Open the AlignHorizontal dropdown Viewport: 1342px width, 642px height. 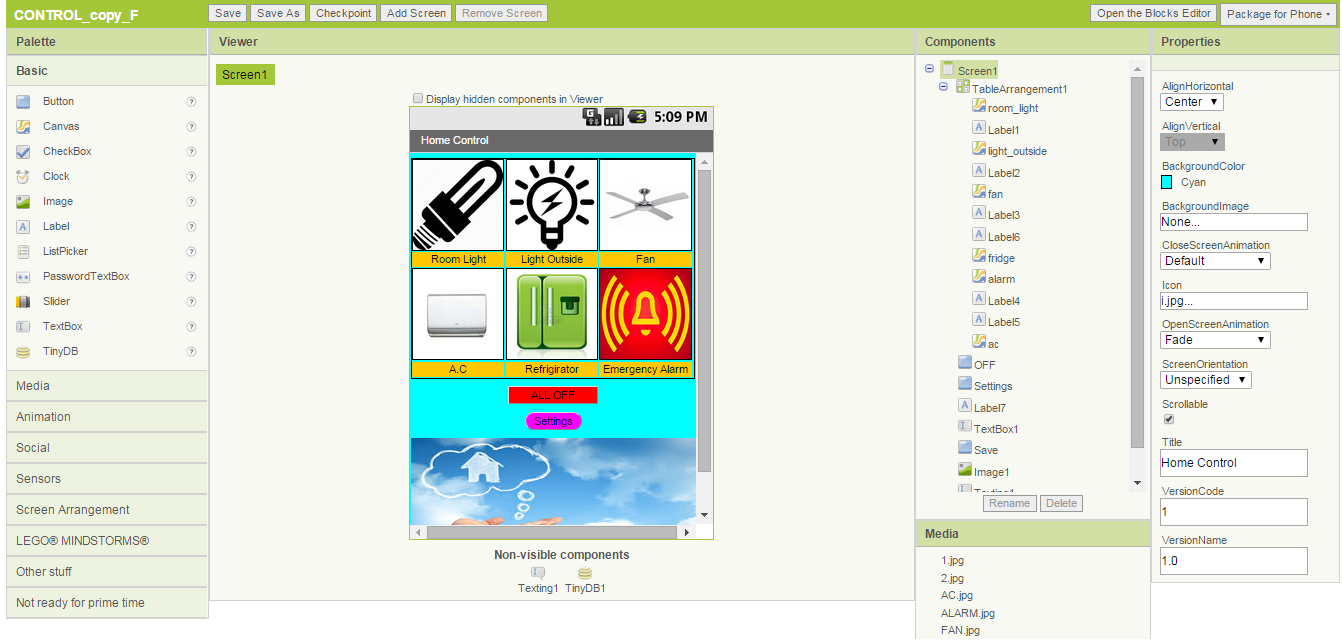click(1191, 101)
